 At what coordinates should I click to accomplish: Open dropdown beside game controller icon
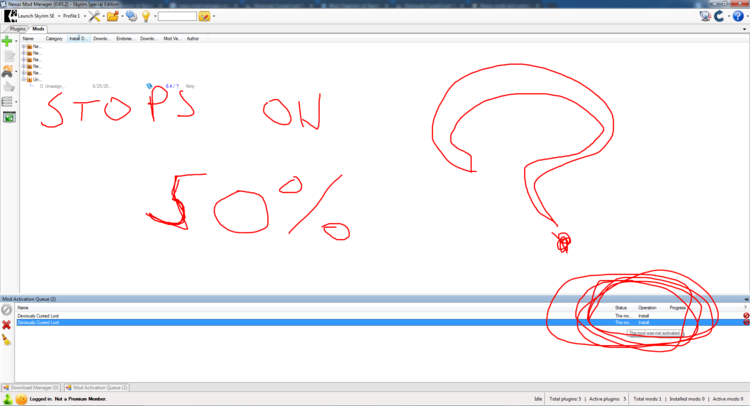[x=16, y=72]
